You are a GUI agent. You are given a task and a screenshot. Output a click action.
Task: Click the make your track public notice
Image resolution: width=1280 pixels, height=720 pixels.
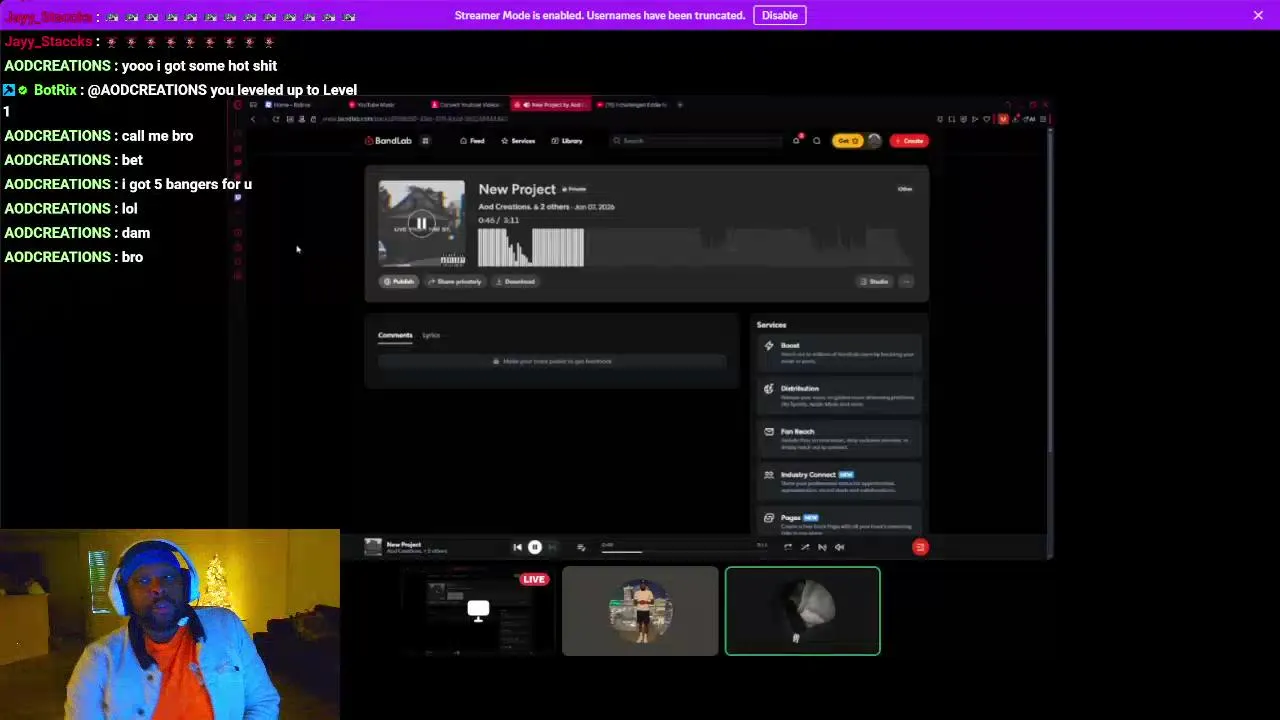(552, 361)
